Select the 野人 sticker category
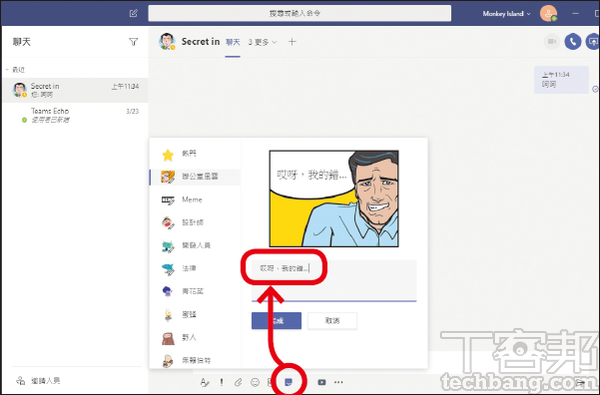Screen dimensions: 600x395 coord(195,338)
